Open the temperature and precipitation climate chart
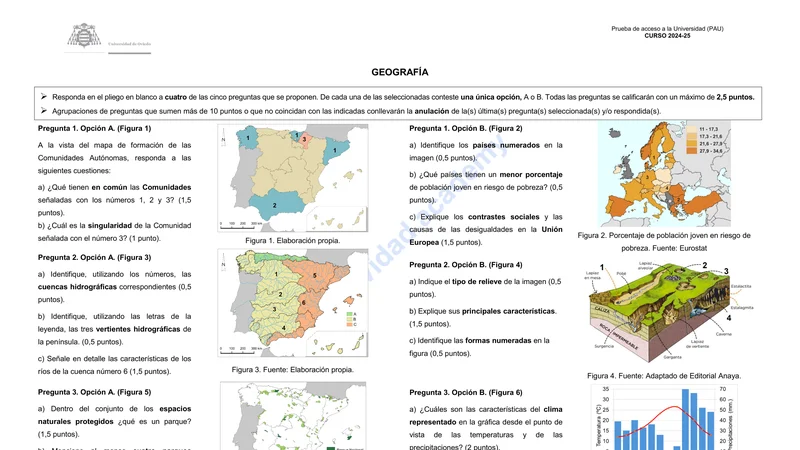 click(660, 417)
